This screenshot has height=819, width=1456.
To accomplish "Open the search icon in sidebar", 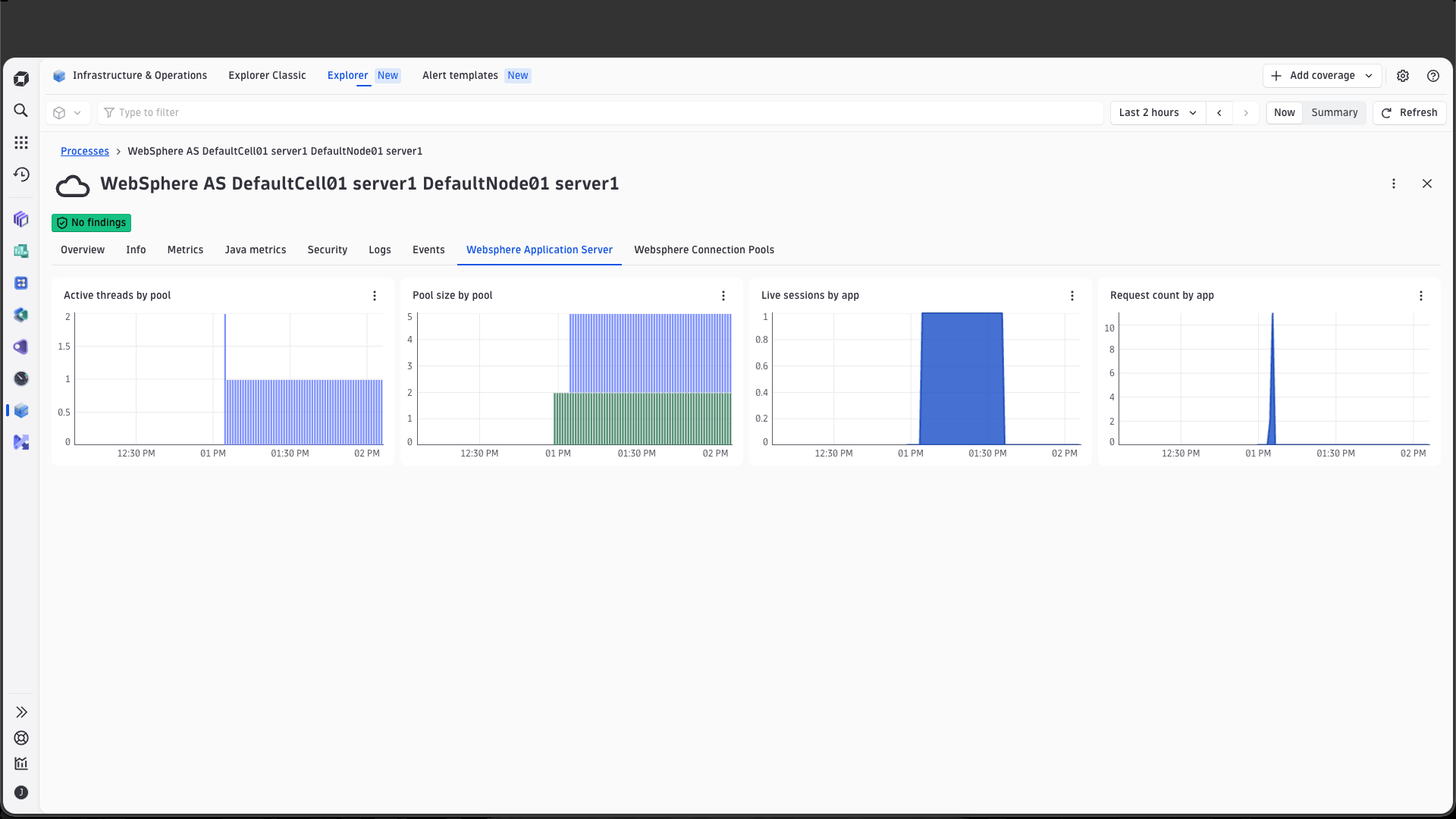I will (21, 111).
